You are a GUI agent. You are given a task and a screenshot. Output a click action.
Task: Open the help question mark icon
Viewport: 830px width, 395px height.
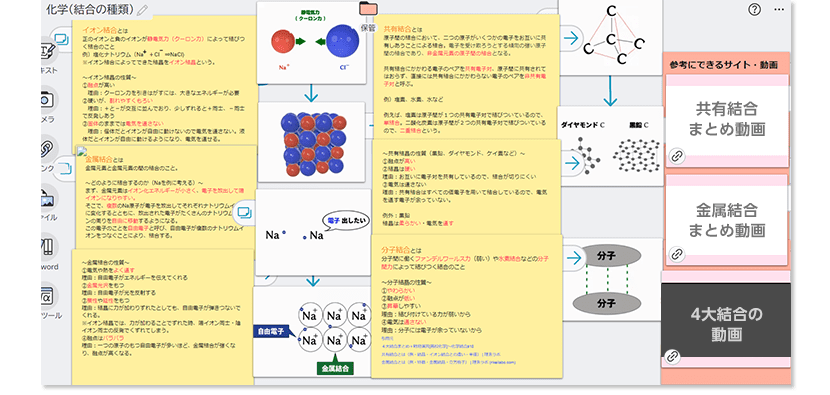(755, 9)
